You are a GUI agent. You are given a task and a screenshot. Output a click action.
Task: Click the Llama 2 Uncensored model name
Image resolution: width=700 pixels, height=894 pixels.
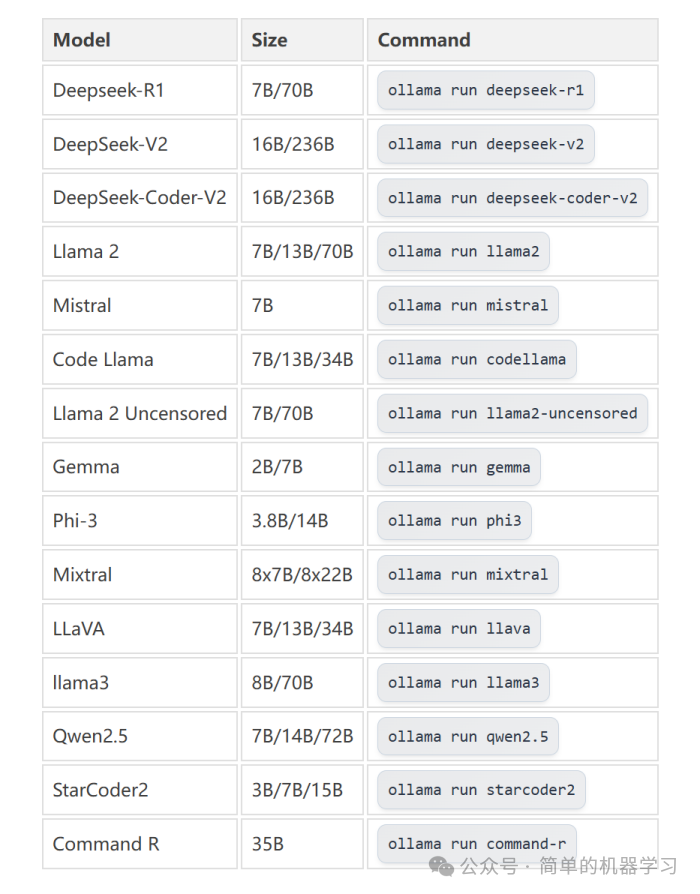click(x=140, y=413)
